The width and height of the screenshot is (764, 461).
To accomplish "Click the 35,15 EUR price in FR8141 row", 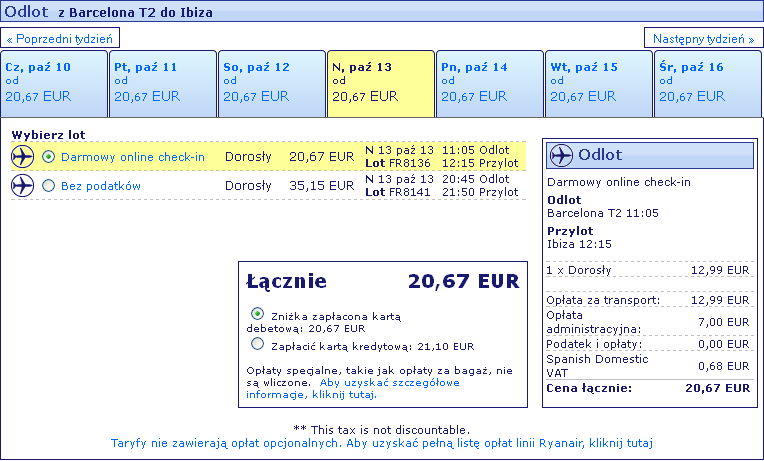I will [322, 186].
